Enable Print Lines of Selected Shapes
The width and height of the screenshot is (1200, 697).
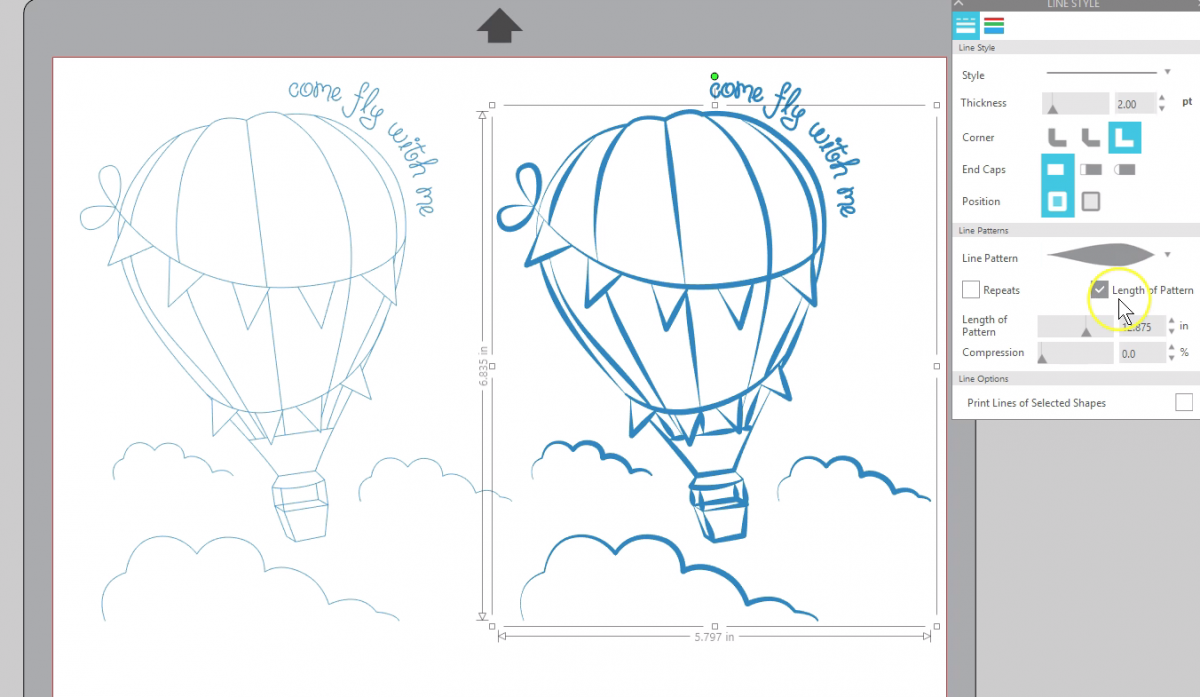1184,402
